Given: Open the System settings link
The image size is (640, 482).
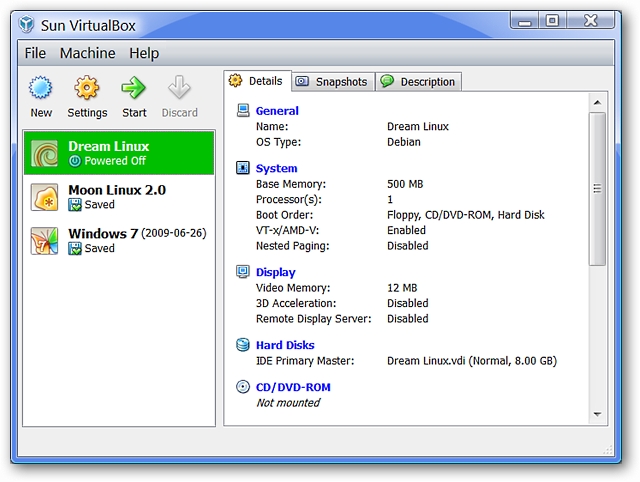Looking at the screenshot, I should [x=276, y=168].
